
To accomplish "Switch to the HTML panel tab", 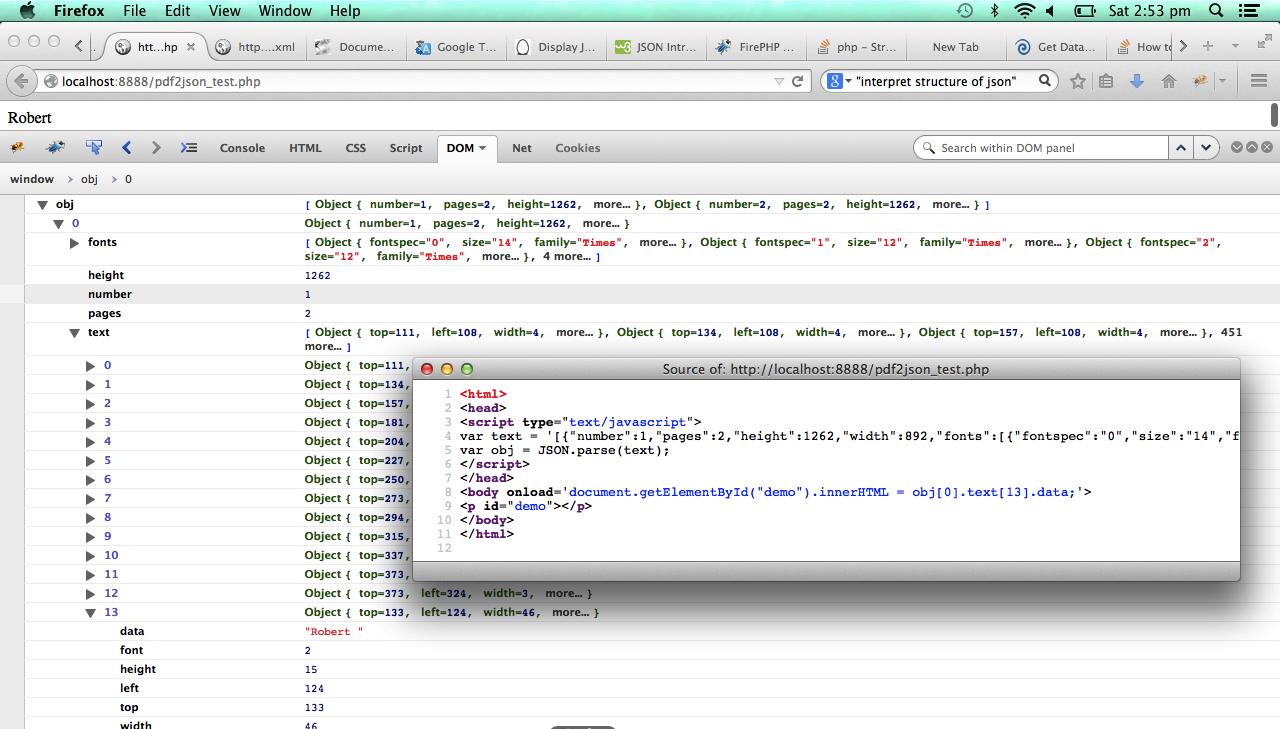I will (x=305, y=148).
